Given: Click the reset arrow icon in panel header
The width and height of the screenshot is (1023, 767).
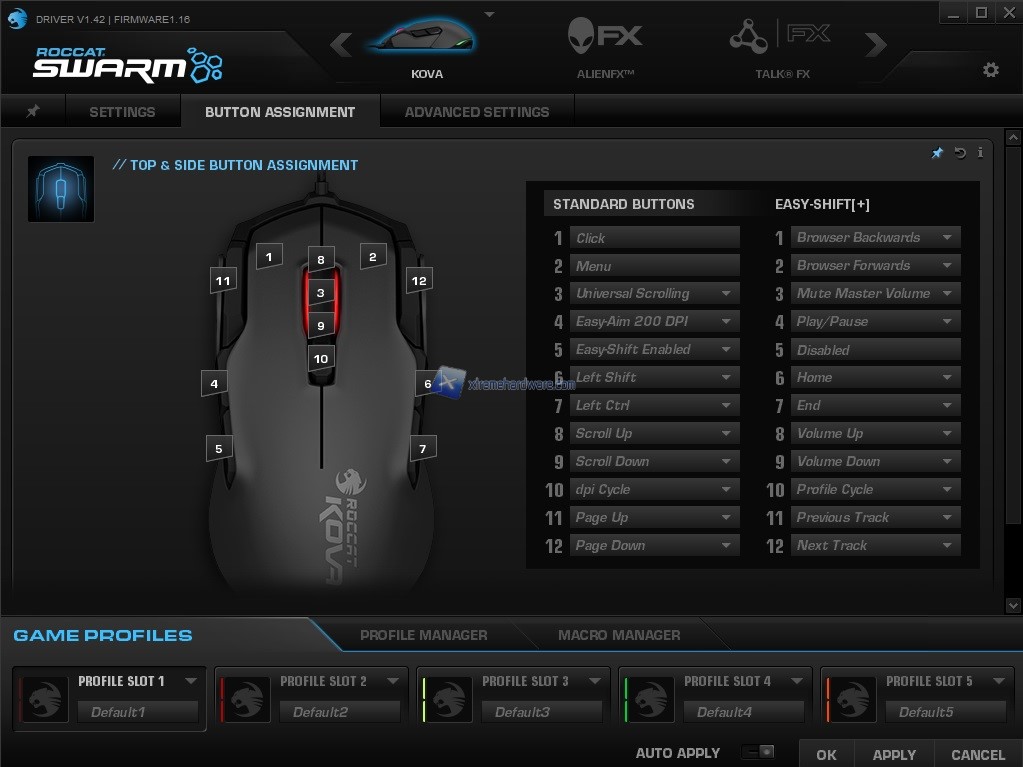Looking at the screenshot, I should coord(960,153).
